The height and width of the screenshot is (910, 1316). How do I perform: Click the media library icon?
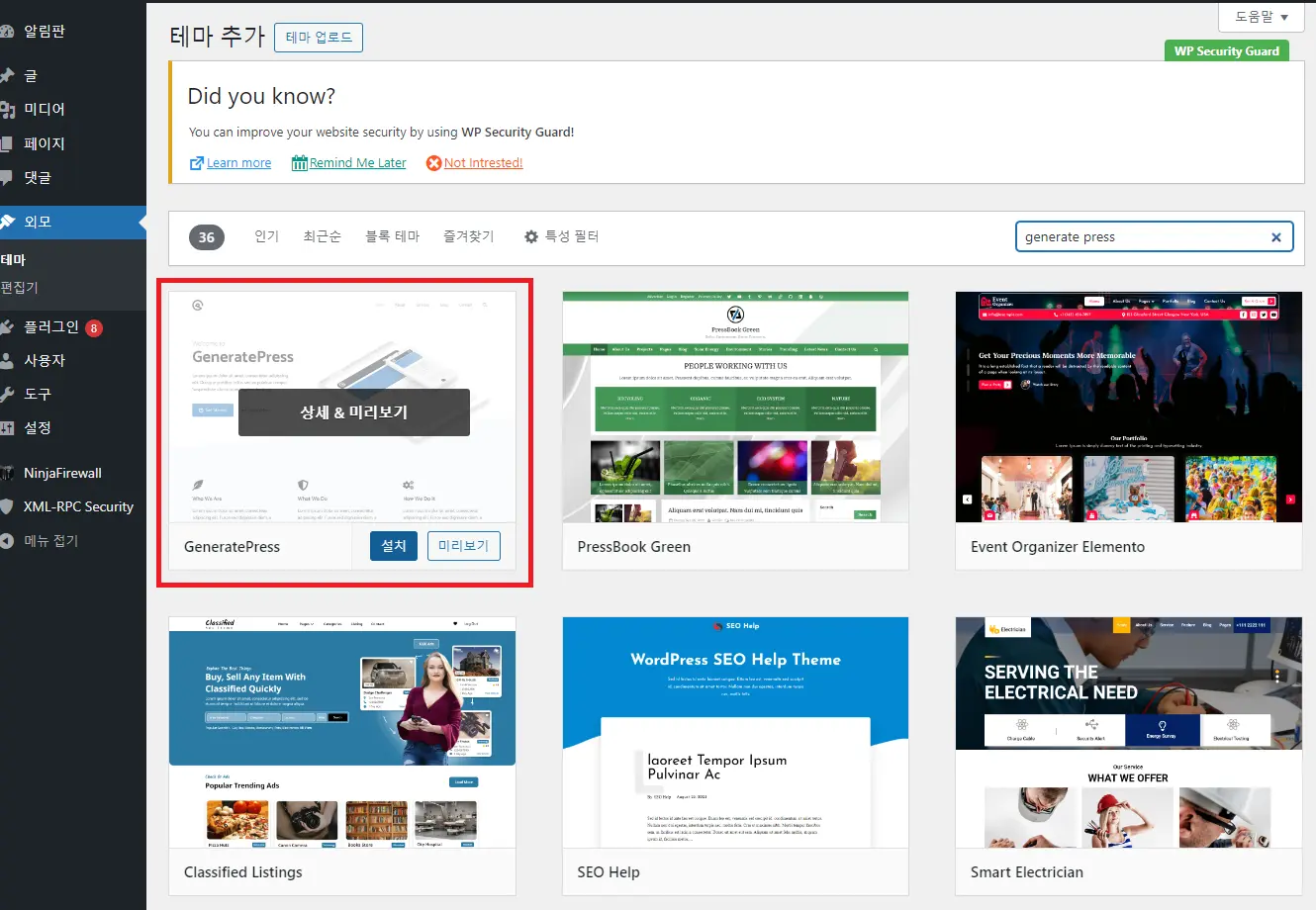click(x=7, y=109)
